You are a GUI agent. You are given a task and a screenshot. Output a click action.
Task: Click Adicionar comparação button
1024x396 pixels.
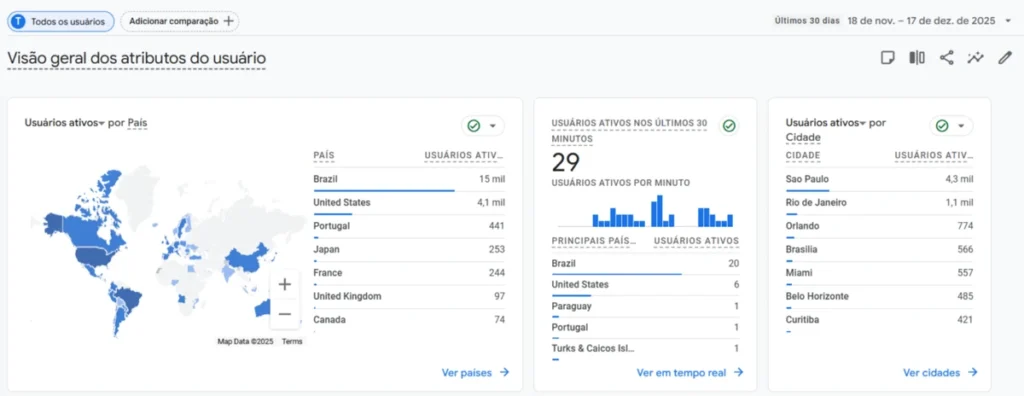(x=180, y=21)
